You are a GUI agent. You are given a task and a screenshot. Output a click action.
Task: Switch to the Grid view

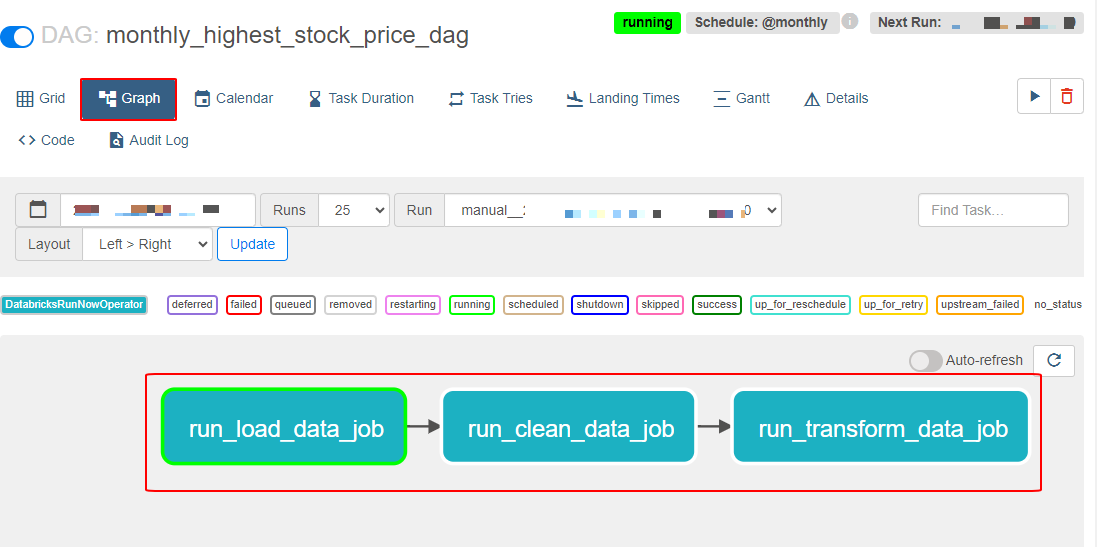41,98
